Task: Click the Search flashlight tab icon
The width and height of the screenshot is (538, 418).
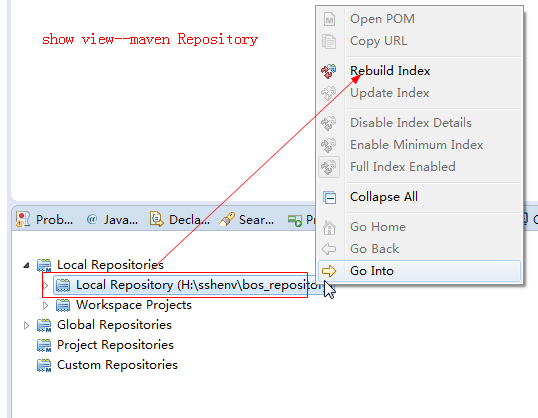Action: (227, 219)
